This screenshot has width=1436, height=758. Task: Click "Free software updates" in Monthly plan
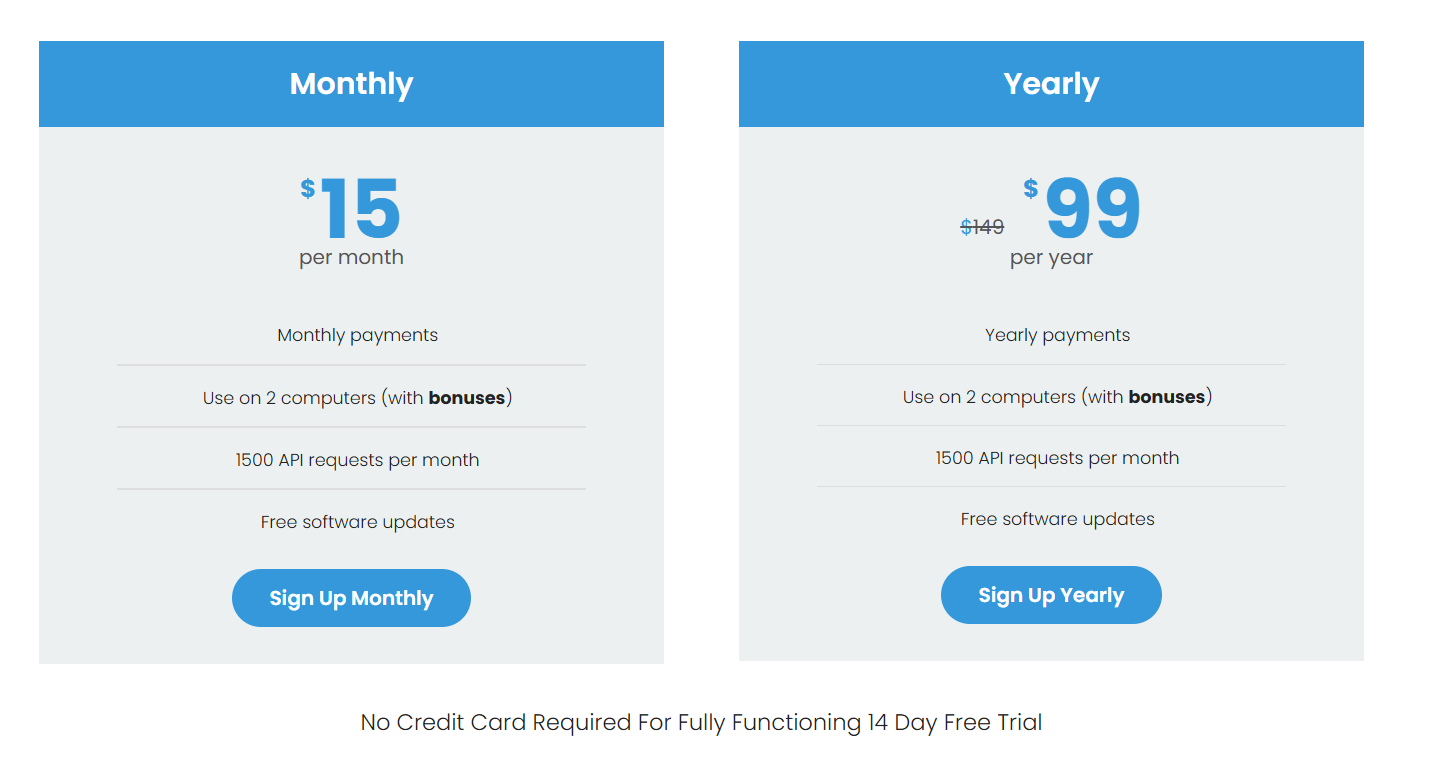(357, 522)
